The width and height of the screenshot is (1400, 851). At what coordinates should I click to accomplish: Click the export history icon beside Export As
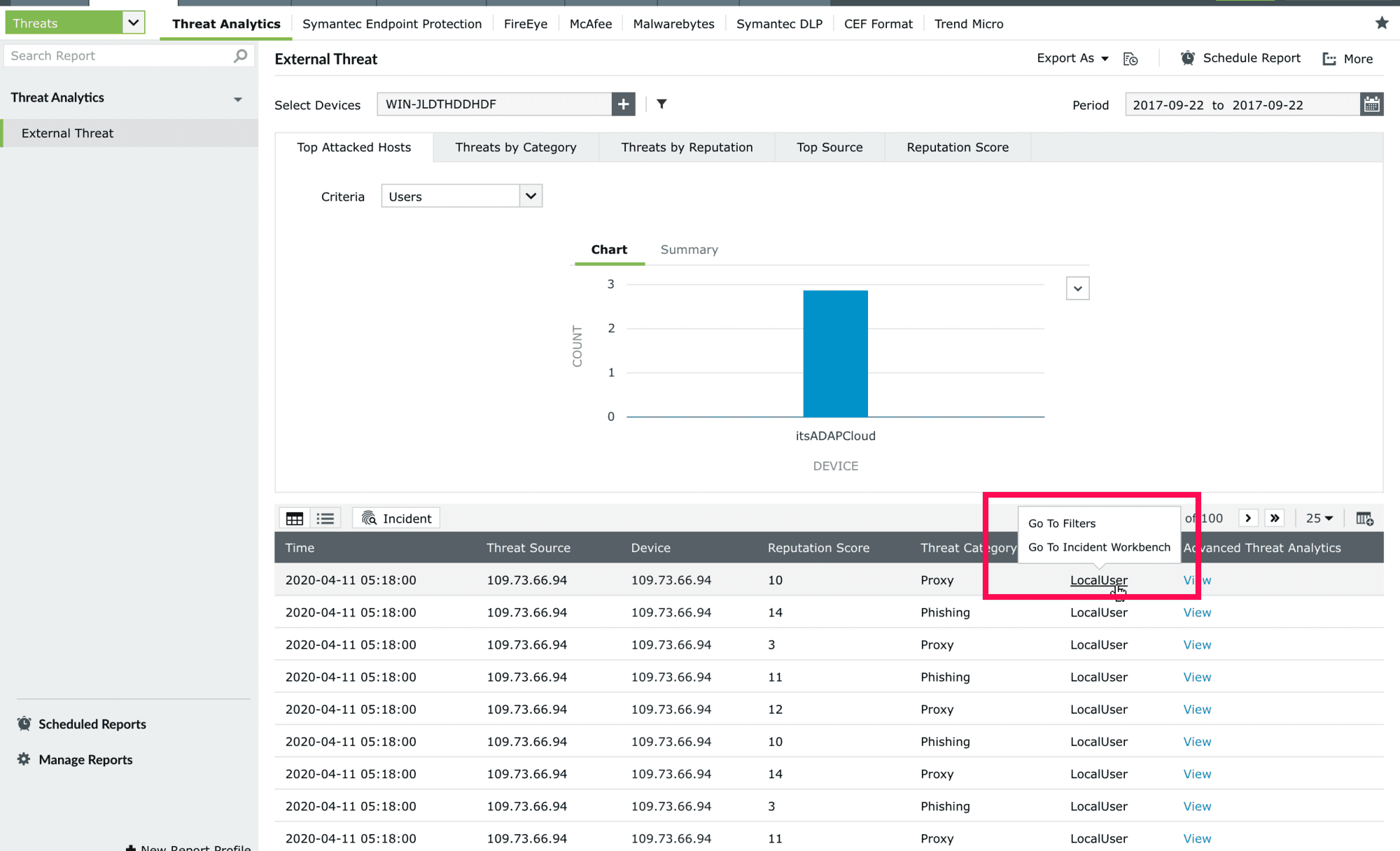click(1130, 59)
